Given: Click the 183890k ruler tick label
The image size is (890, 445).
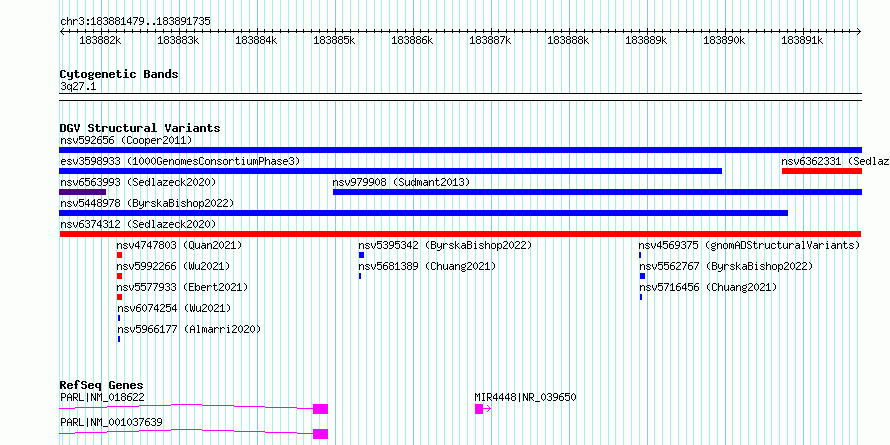Looking at the screenshot, I should [724, 40].
